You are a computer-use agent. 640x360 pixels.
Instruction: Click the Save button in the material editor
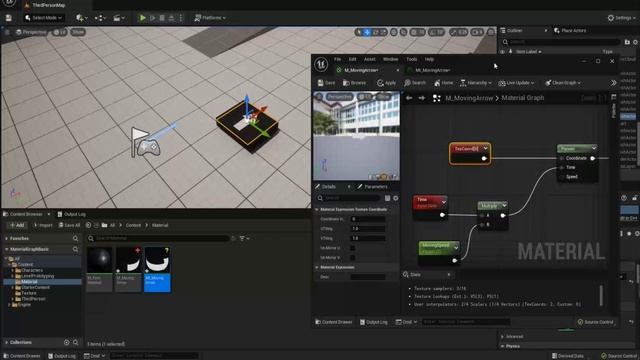pos(326,83)
